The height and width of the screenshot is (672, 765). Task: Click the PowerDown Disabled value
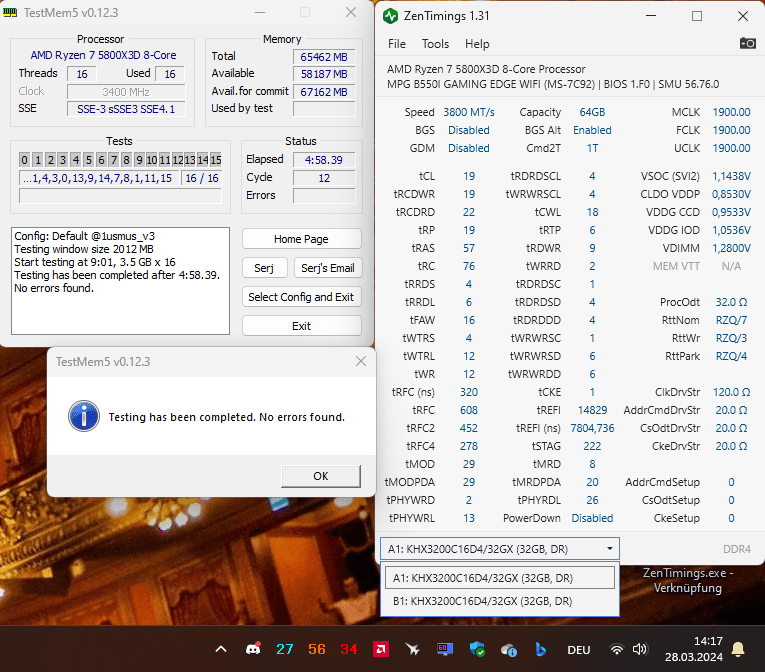coord(592,518)
